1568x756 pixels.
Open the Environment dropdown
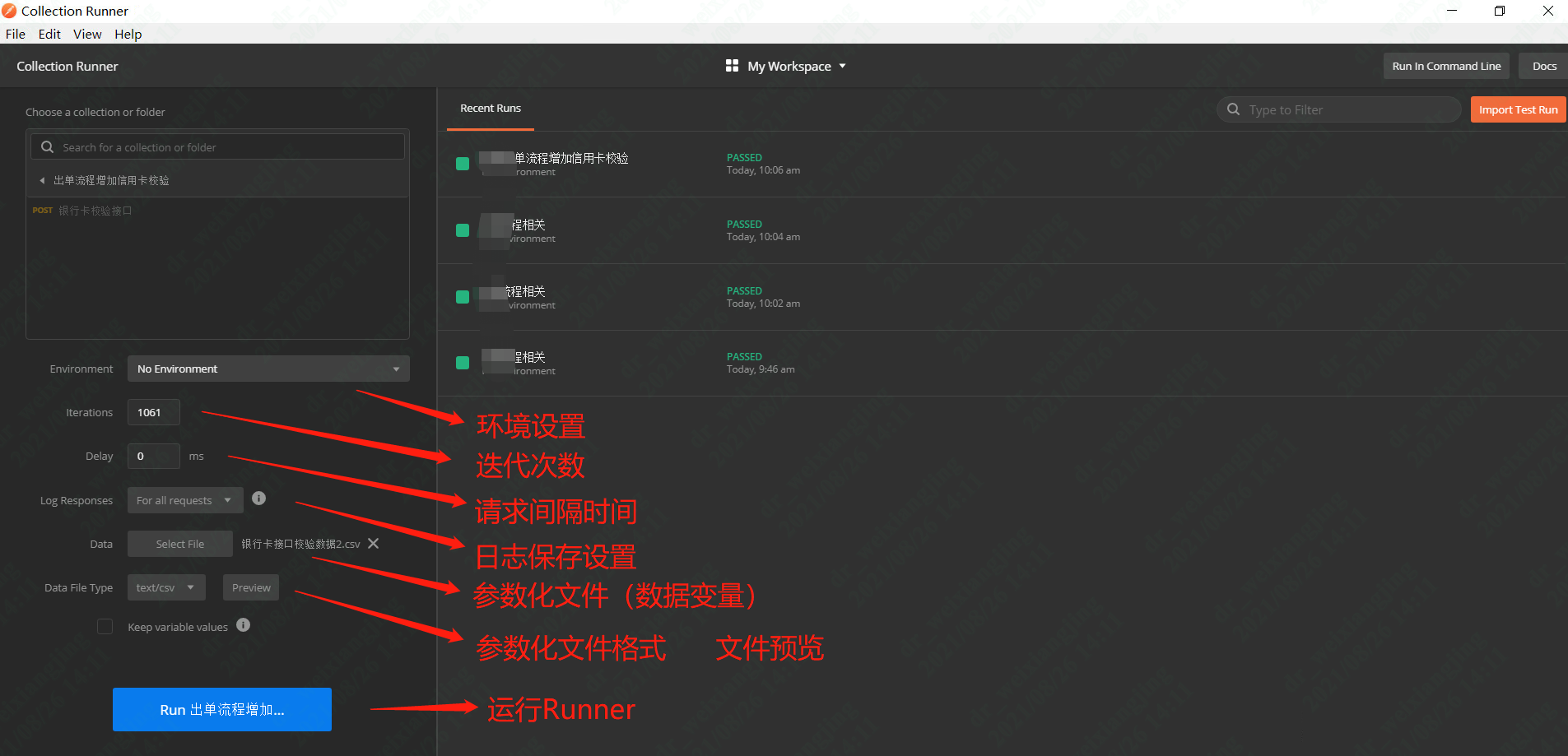tap(268, 369)
